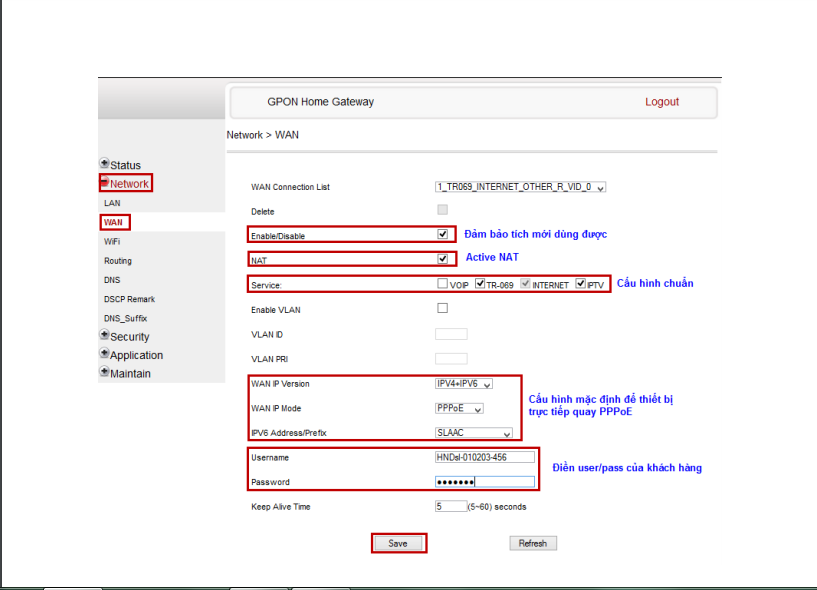Expand the Application section icon

[104, 354]
